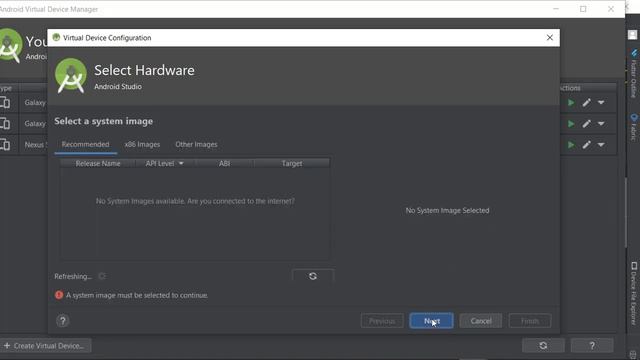Image resolution: width=640 pixels, height=360 pixels.
Task: Click 'No System Image Selected' text
Action: [447, 211]
